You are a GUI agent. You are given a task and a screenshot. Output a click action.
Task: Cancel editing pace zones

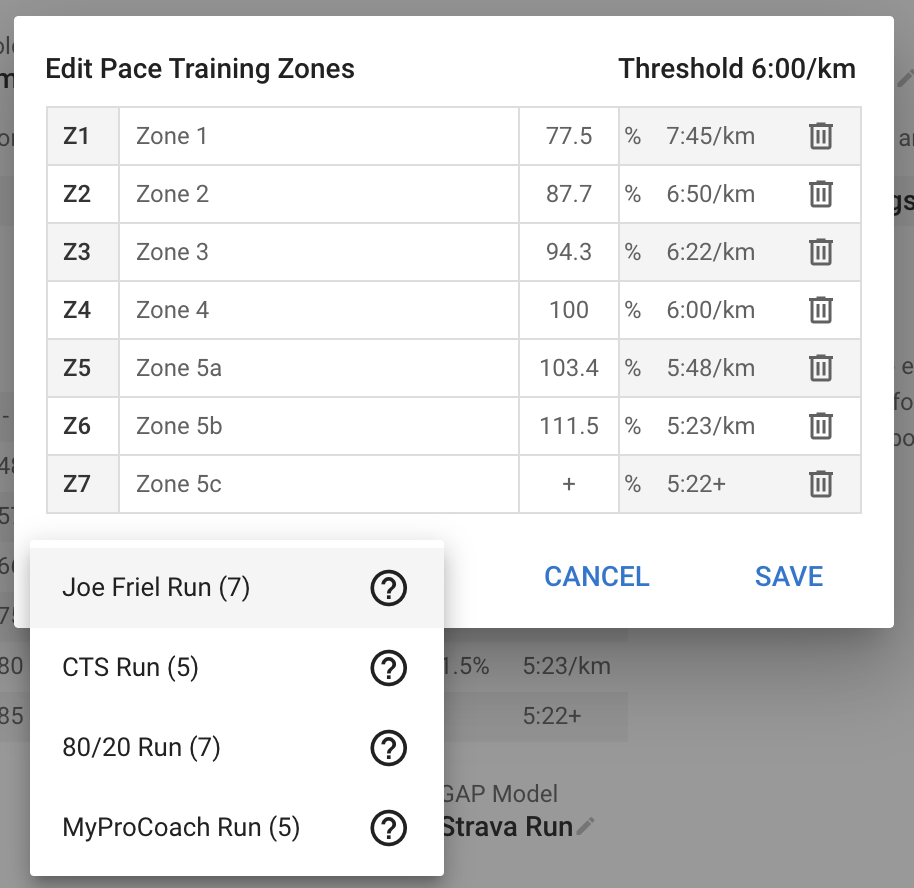pyautogui.click(x=596, y=577)
